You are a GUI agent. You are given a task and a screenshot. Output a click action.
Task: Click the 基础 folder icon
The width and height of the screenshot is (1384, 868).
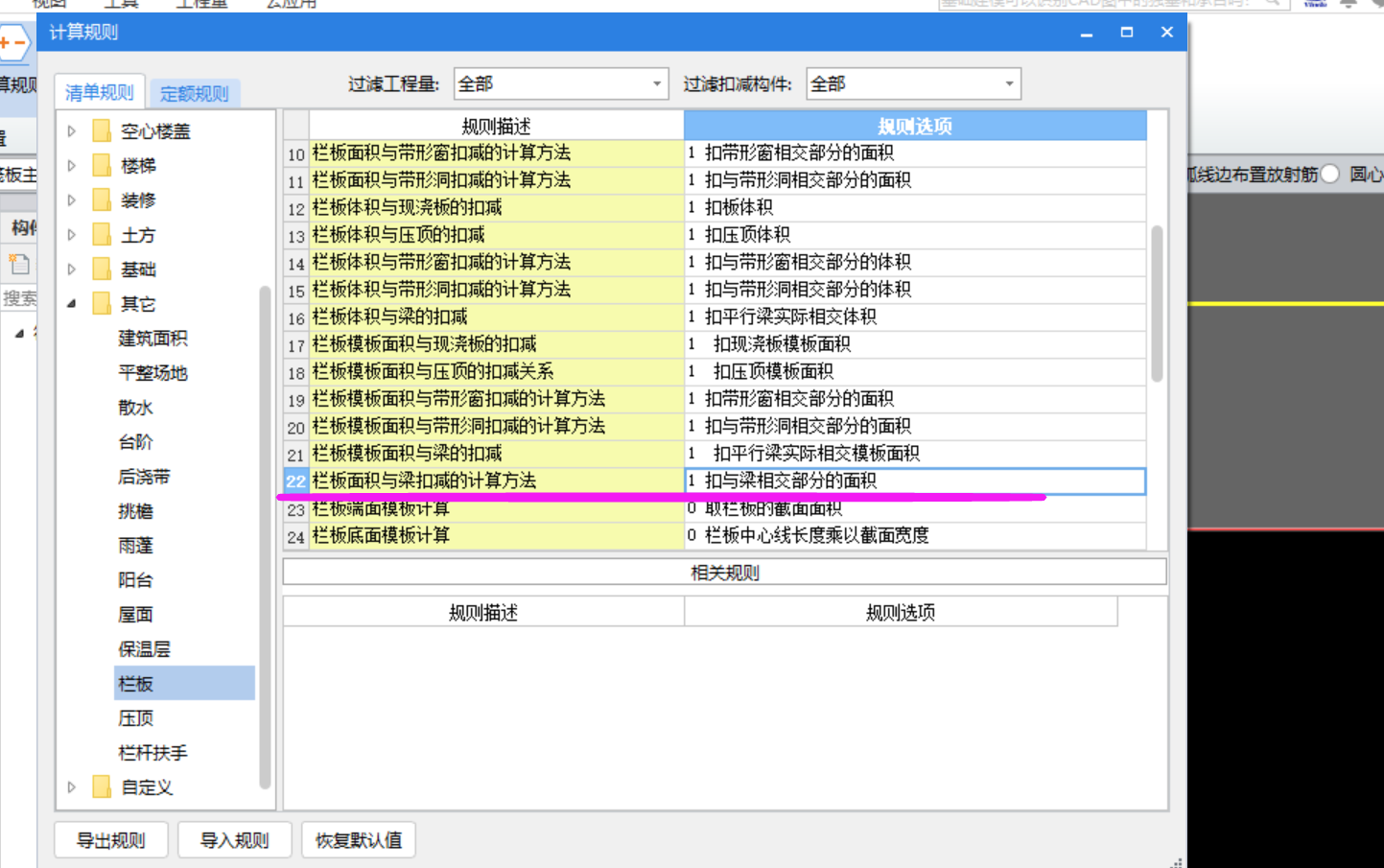(102, 270)
